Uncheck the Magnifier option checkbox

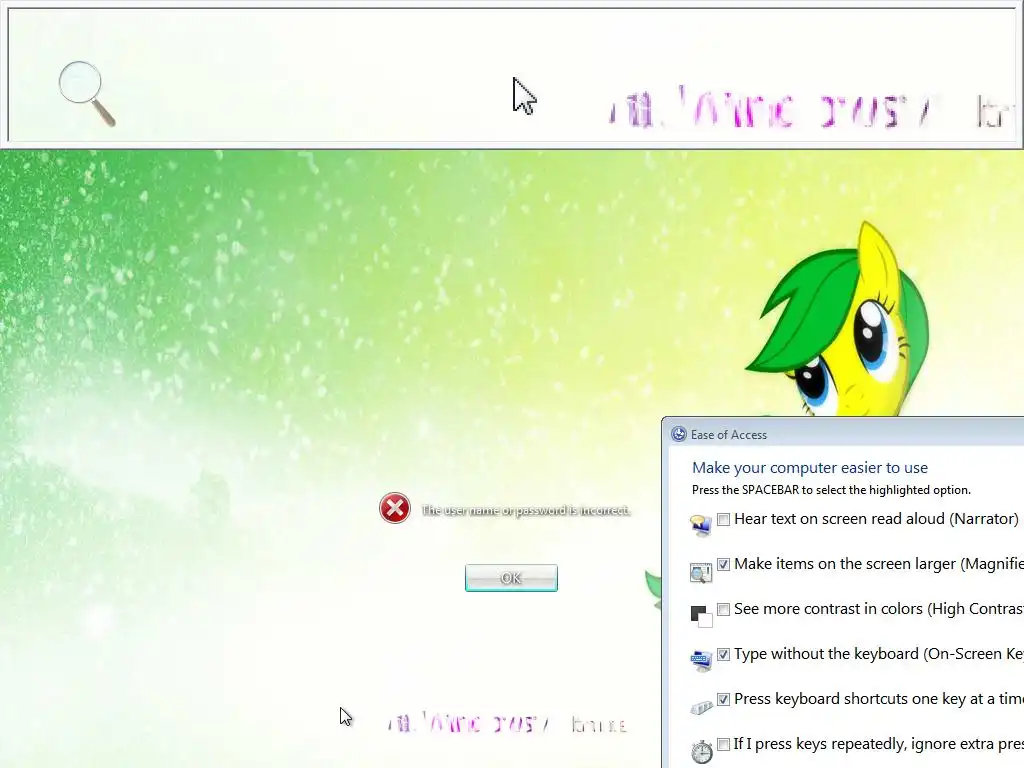pos(724,564)
